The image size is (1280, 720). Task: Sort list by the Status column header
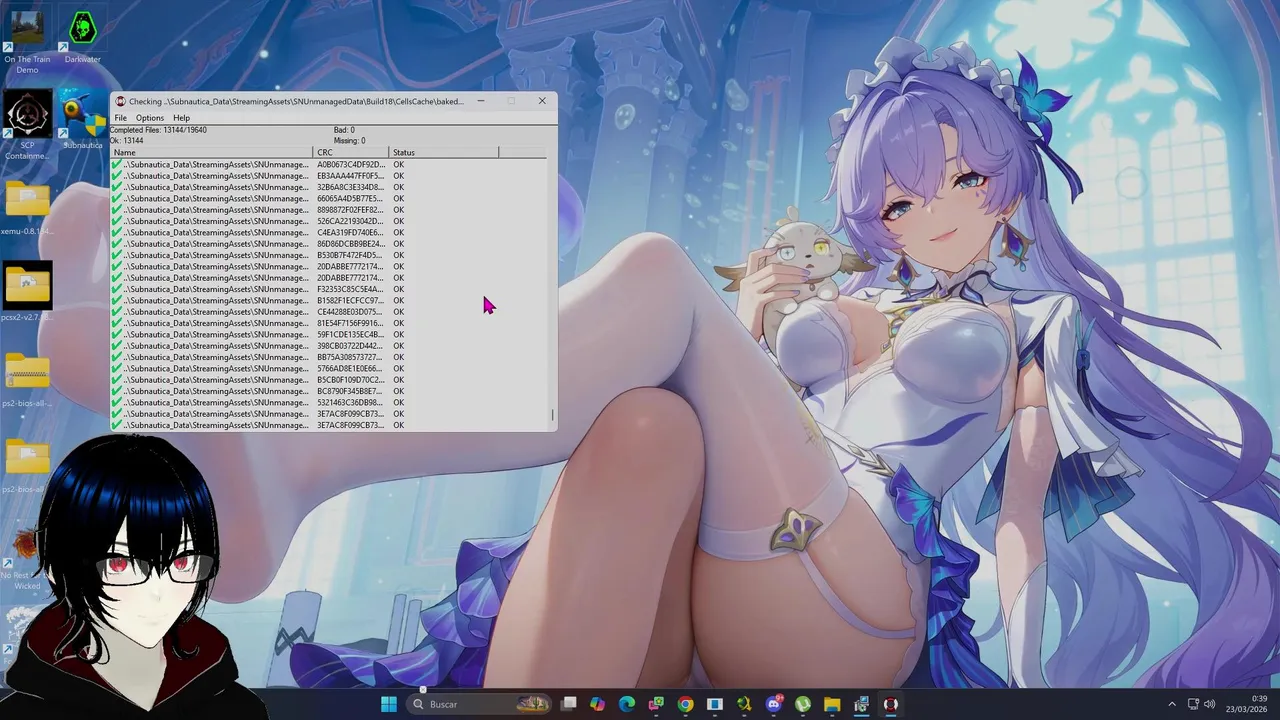click(x=444, y=152)
